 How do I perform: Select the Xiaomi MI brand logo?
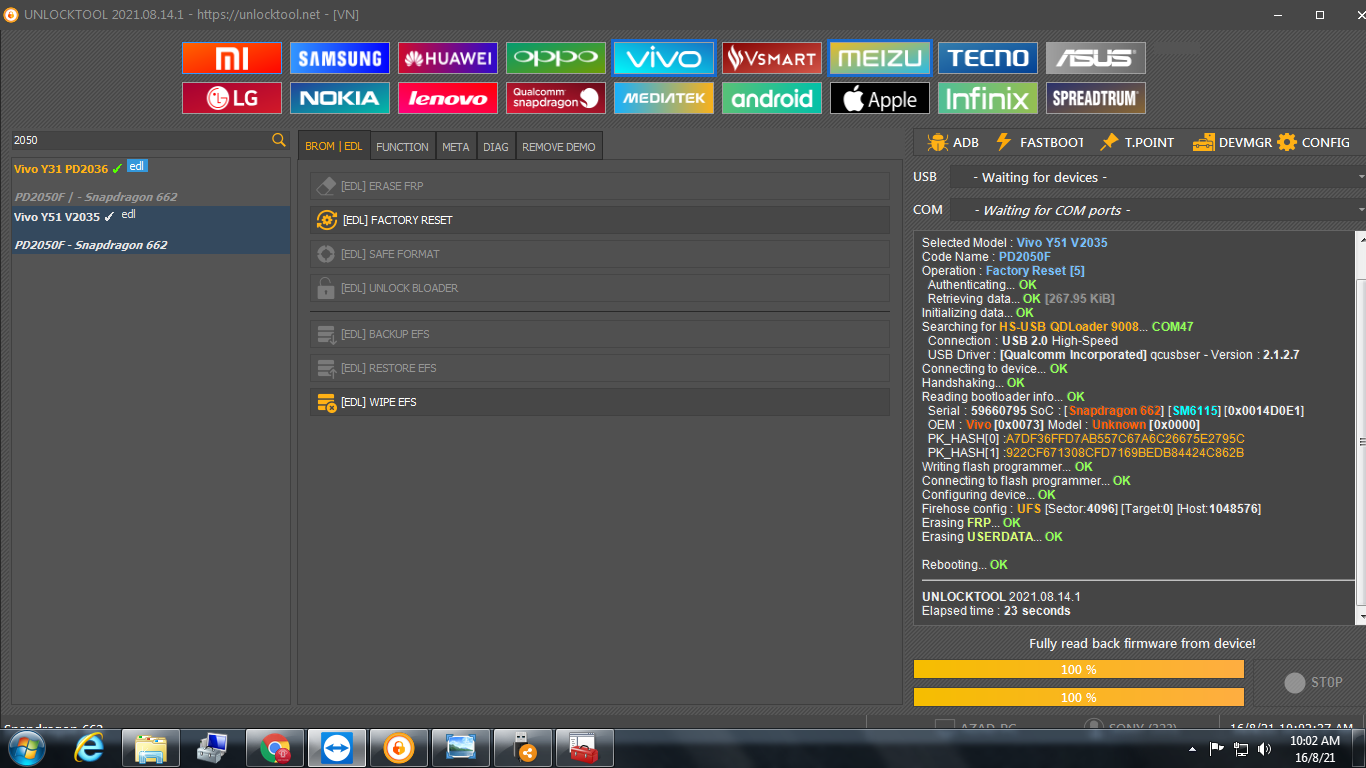[232, 58]
